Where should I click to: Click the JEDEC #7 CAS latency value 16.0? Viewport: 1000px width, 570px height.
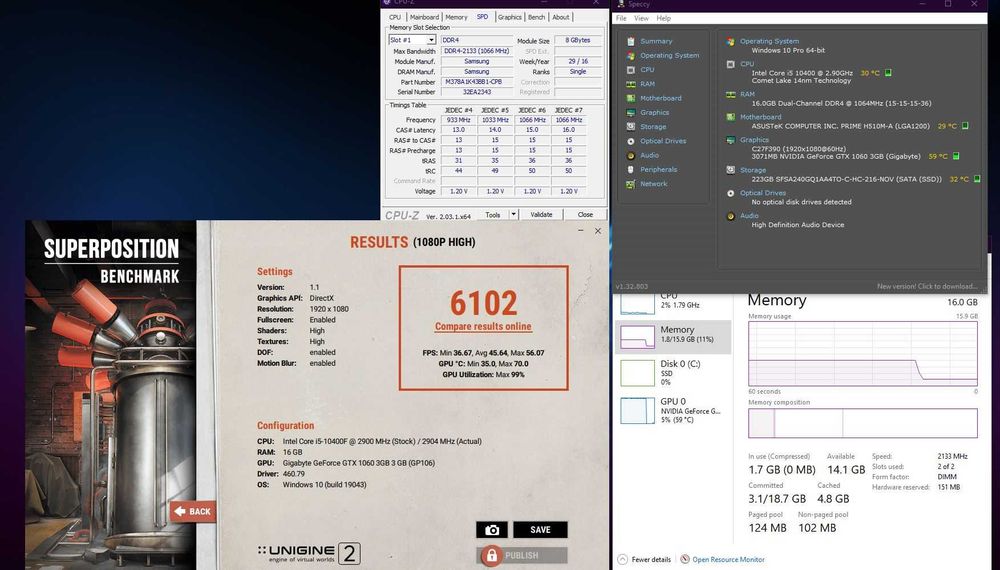pos(568,129)
